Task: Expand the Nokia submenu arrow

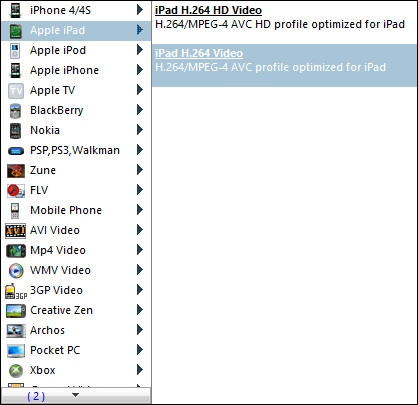Action: [x=140, y=130]
